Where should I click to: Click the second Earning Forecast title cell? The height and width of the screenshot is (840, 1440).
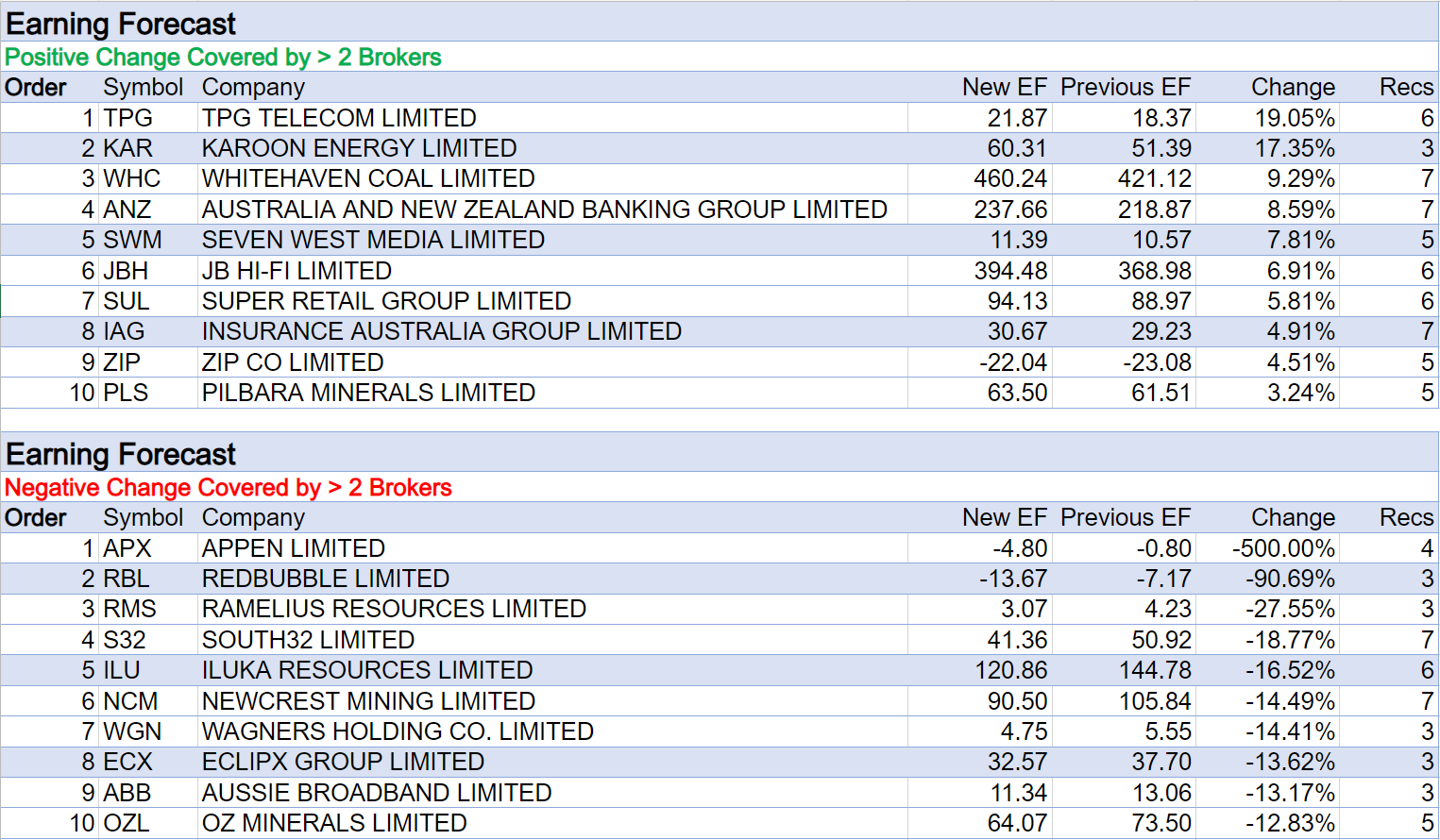[x=121, y=455]
